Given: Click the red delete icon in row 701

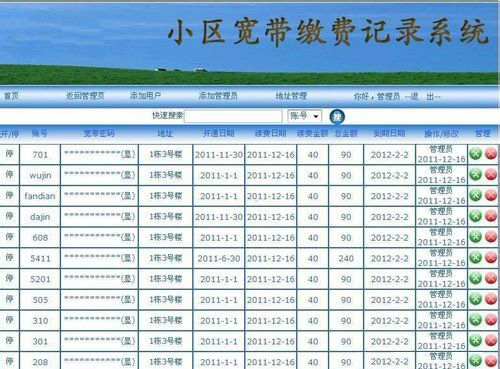Looking at the screenshot, I should (x=491, y=153).
